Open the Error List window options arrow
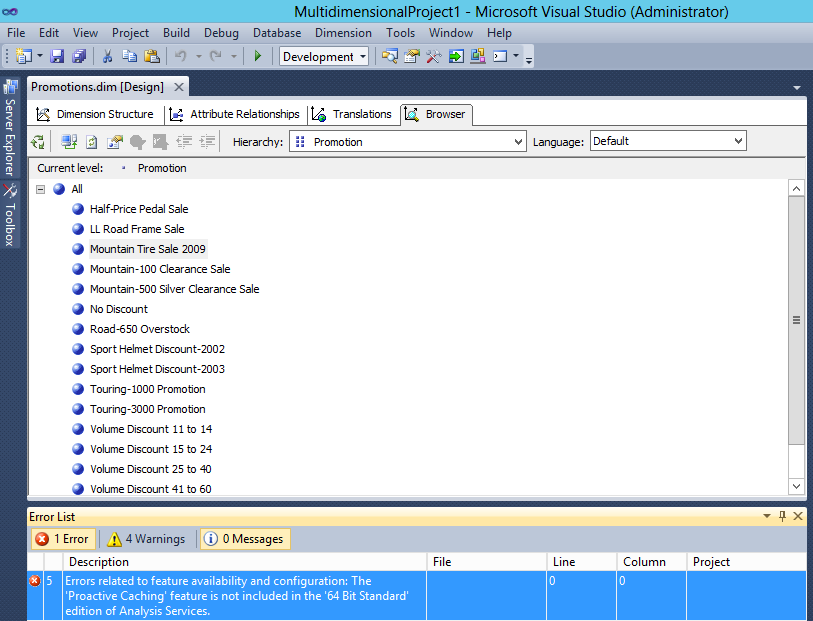Screen dimensions: 813x621 point(767,516)
